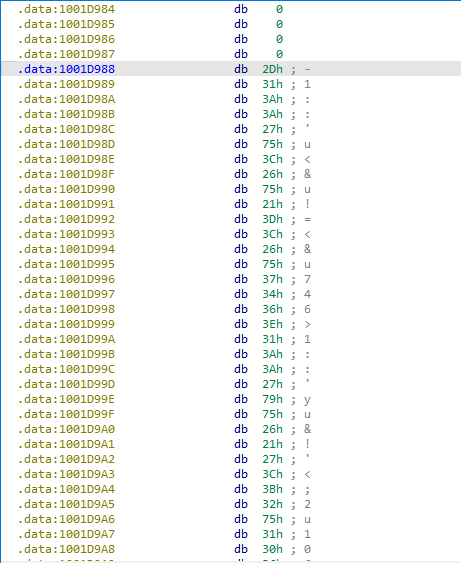Select address .data:1001D9A3
Viewport: 461px width, 563px height.
66,474
